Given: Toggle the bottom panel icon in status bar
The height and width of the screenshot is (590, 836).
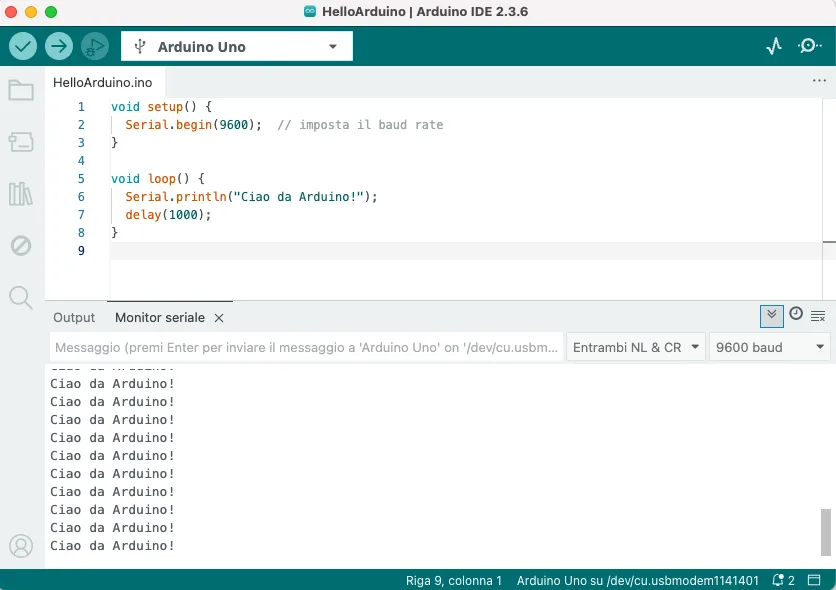Looking at the screenshot, I should (x=814, y=580).
